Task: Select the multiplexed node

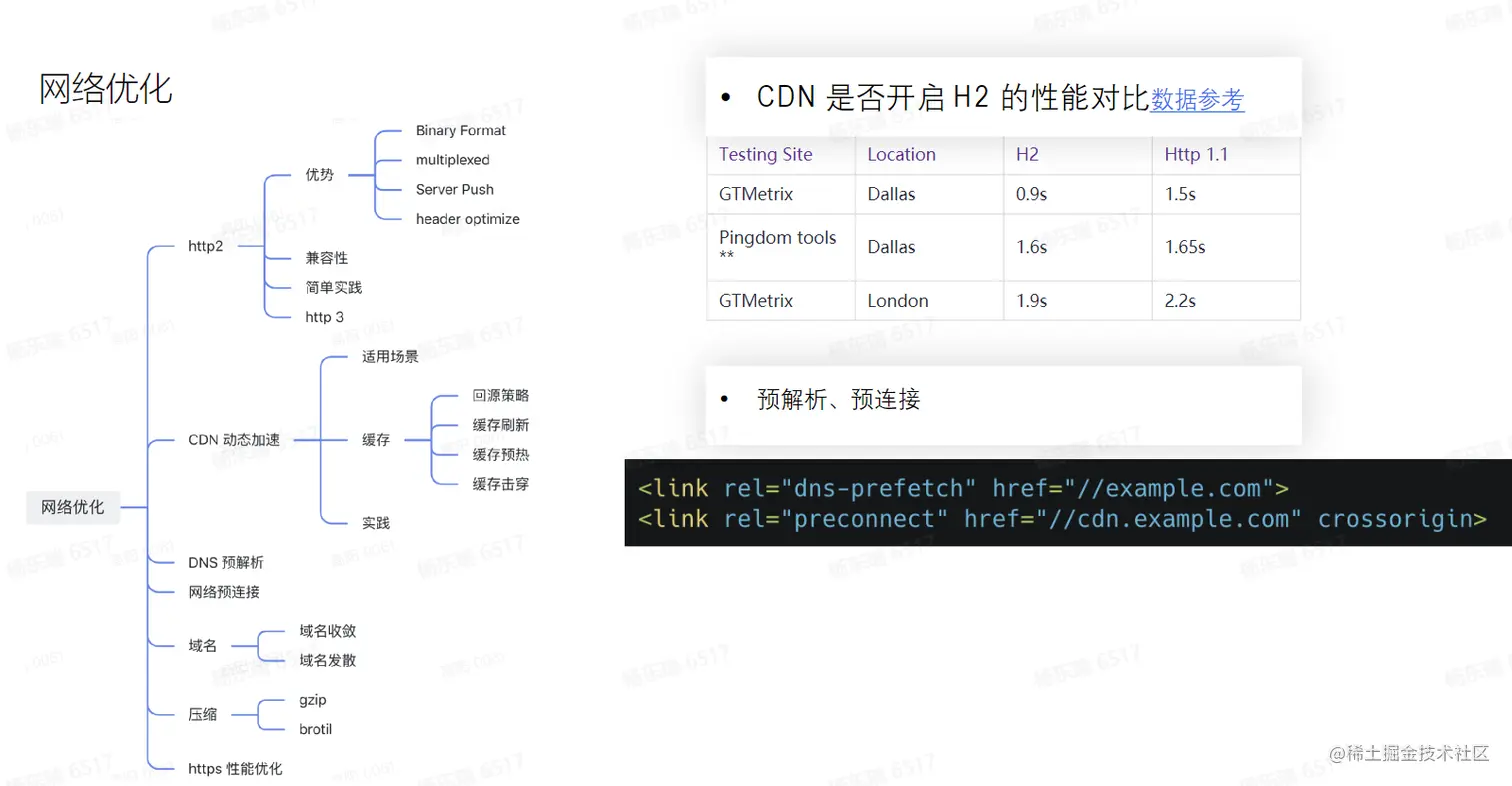Action: (x=453, y=160)
